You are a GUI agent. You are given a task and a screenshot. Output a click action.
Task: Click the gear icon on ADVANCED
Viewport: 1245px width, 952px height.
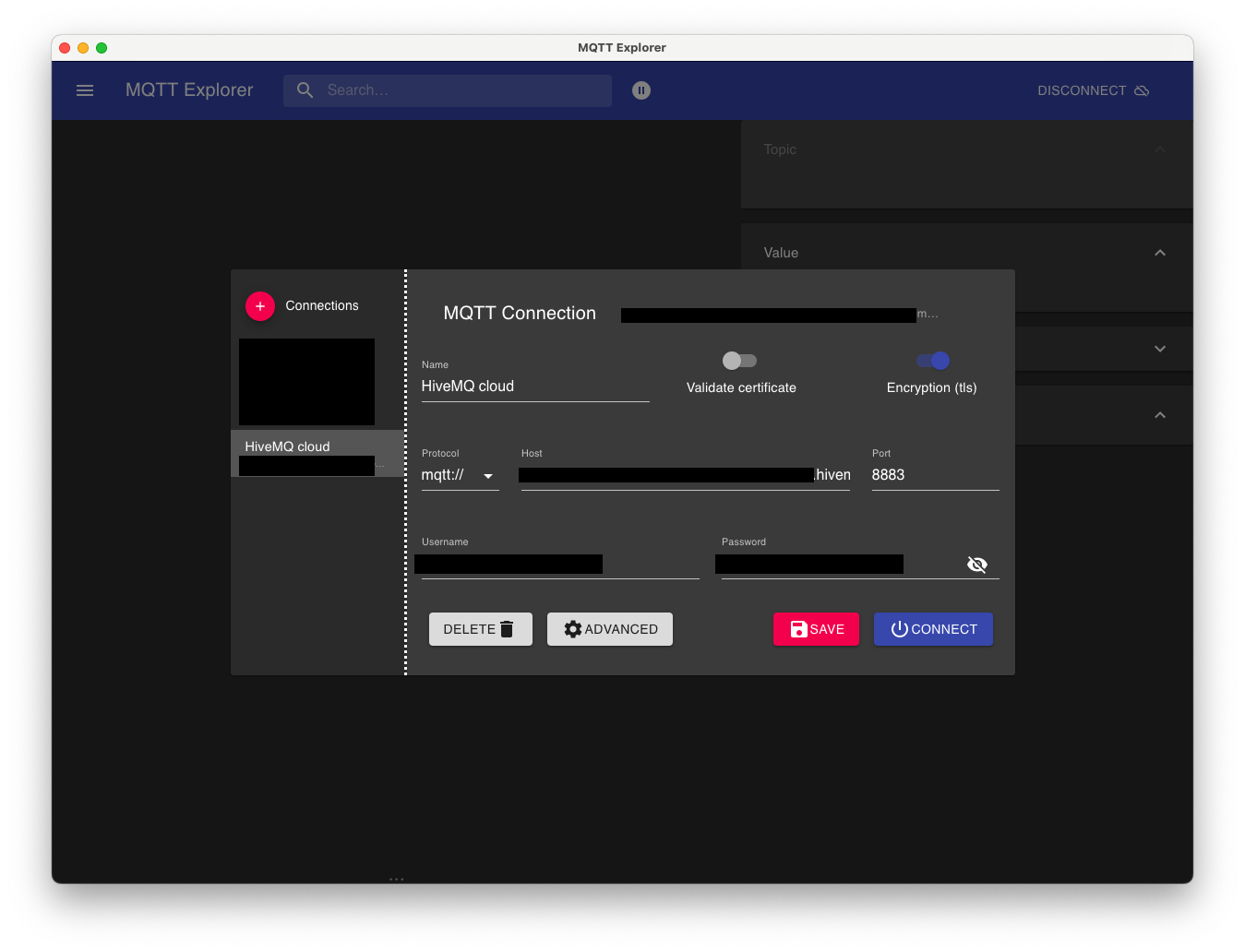click(573, 628)
